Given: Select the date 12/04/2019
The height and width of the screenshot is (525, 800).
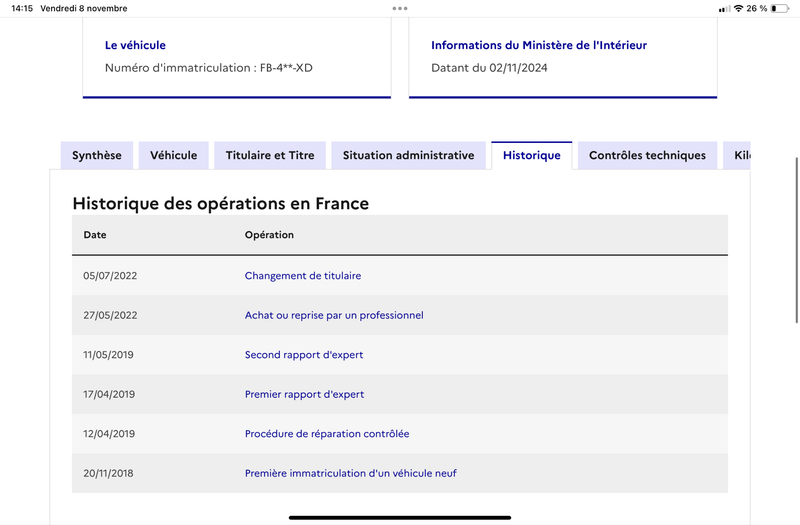Looking at the screenshot, I should (109, 434).
